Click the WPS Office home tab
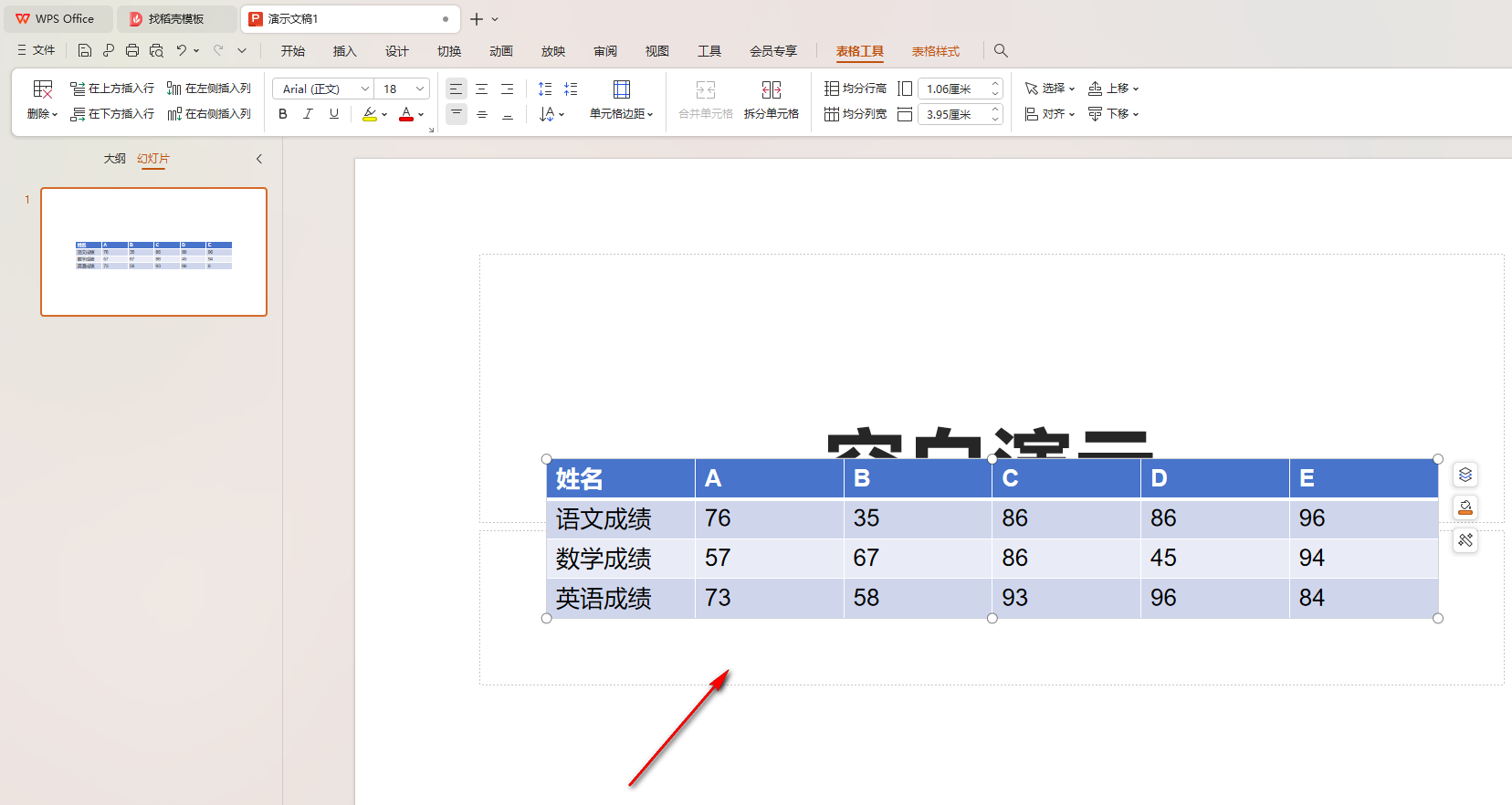1512x805 pixels. point(57,18)
